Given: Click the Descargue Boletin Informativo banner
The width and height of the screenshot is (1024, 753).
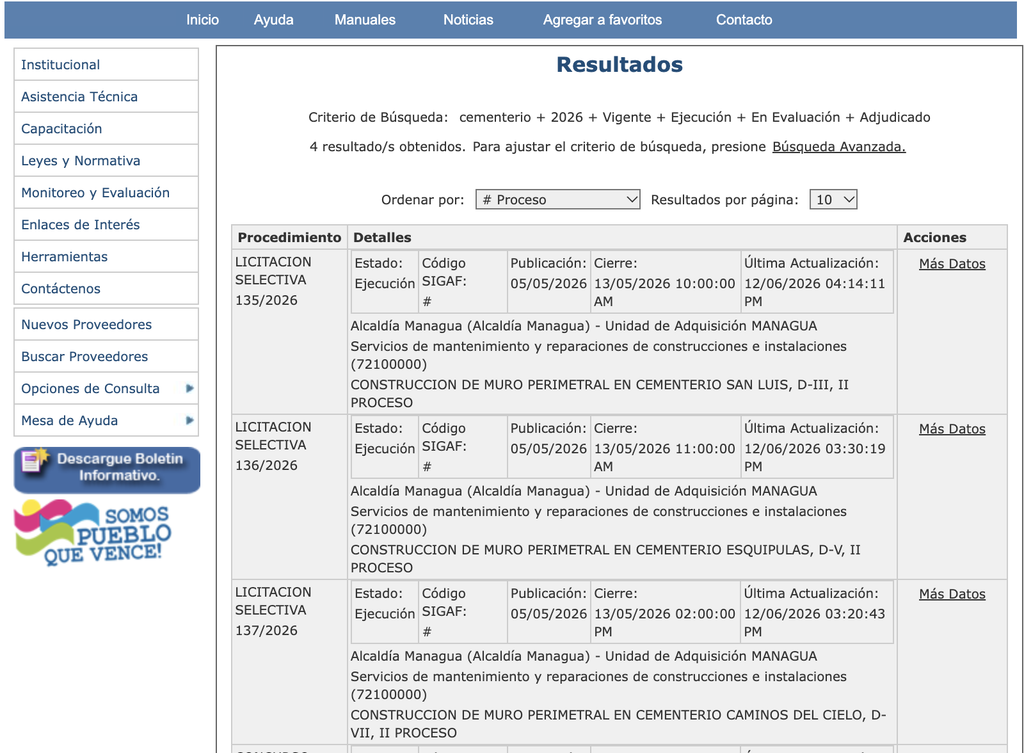Looking at the screenshot, I should click(107, 470).
